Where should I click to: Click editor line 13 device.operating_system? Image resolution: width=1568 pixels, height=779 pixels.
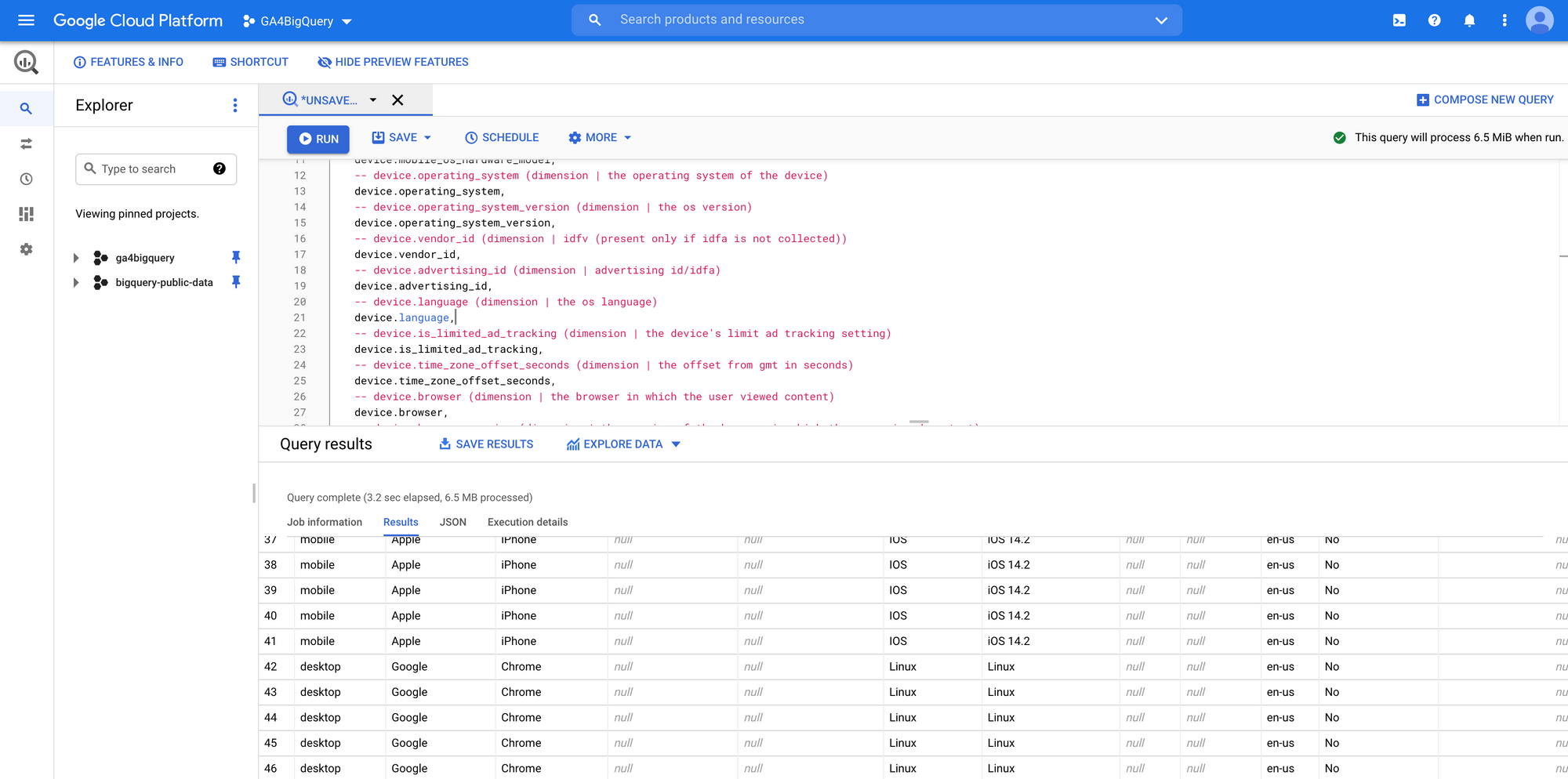(430, 191)
